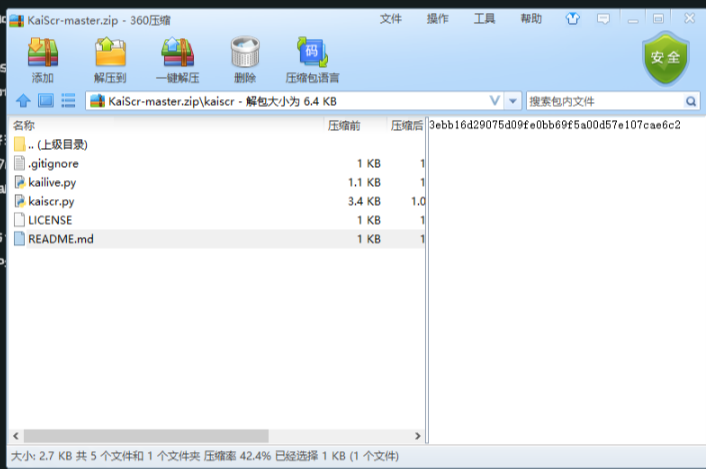Select the .gitignore file name
Screen dimensions: 706x469
pos(53,164)
